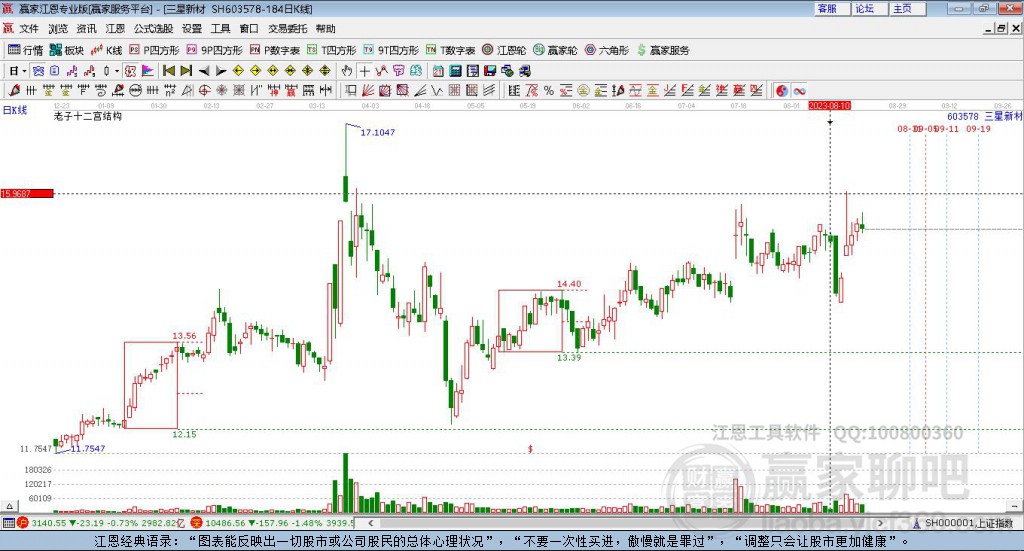The width and height of the screenshot is (1024, 551).
Task: Click the 603578 stock code
Action: tap(963, 116)
